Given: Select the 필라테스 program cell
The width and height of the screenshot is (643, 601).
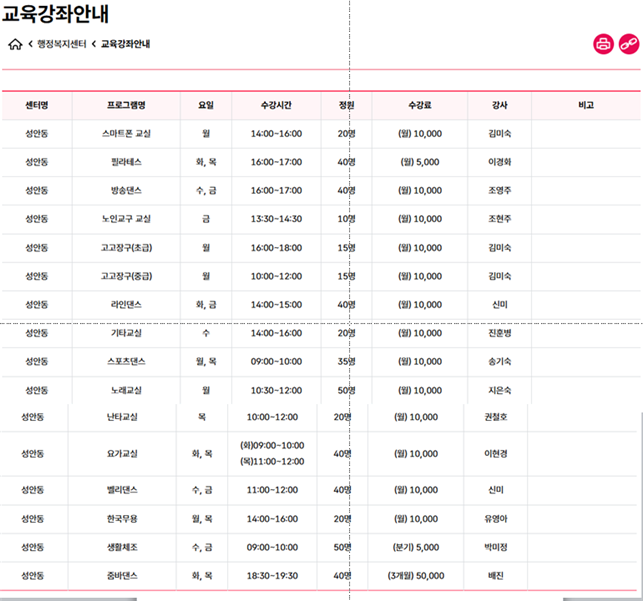Looking at the screenshot, I should coord(126,161).
